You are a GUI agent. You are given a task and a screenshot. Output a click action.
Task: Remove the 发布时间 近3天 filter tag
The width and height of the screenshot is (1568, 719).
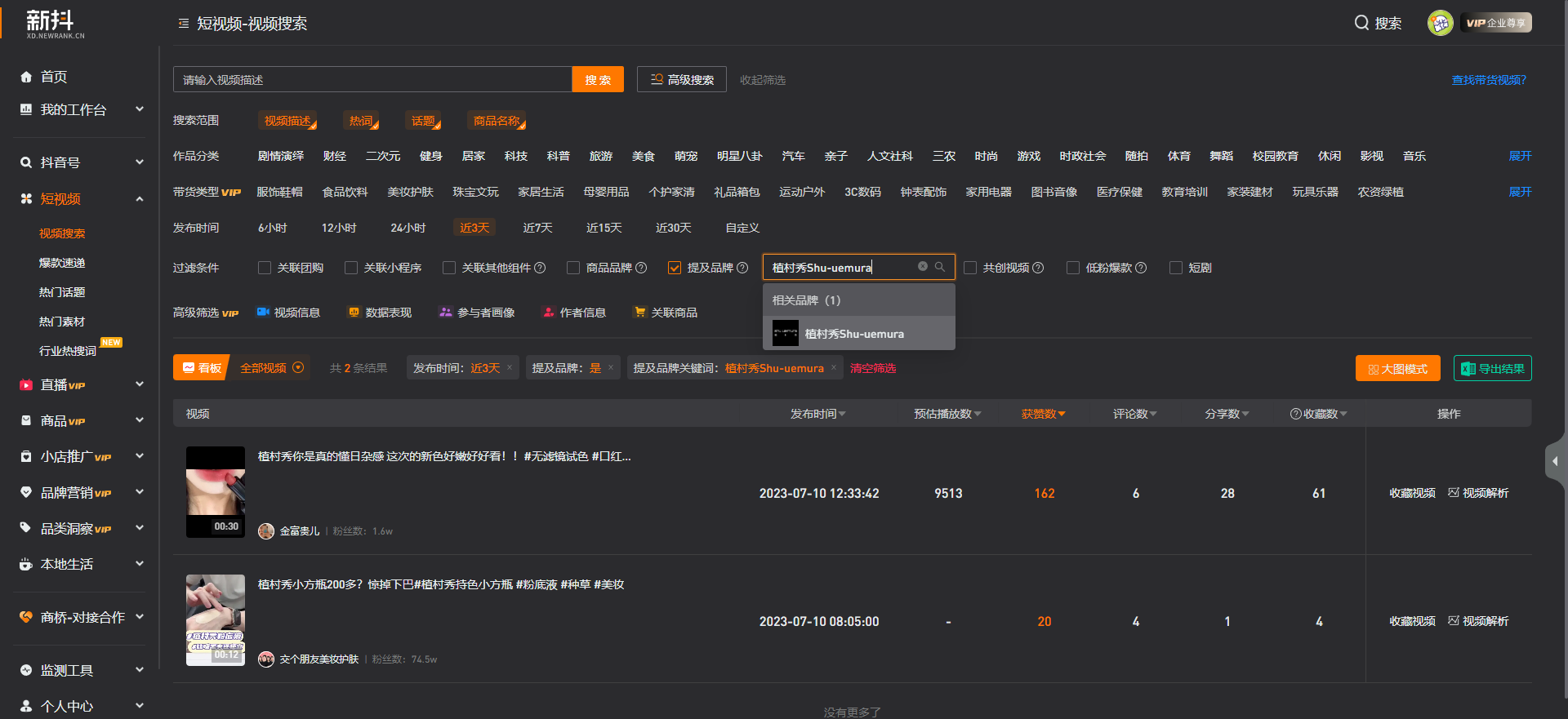510,368
